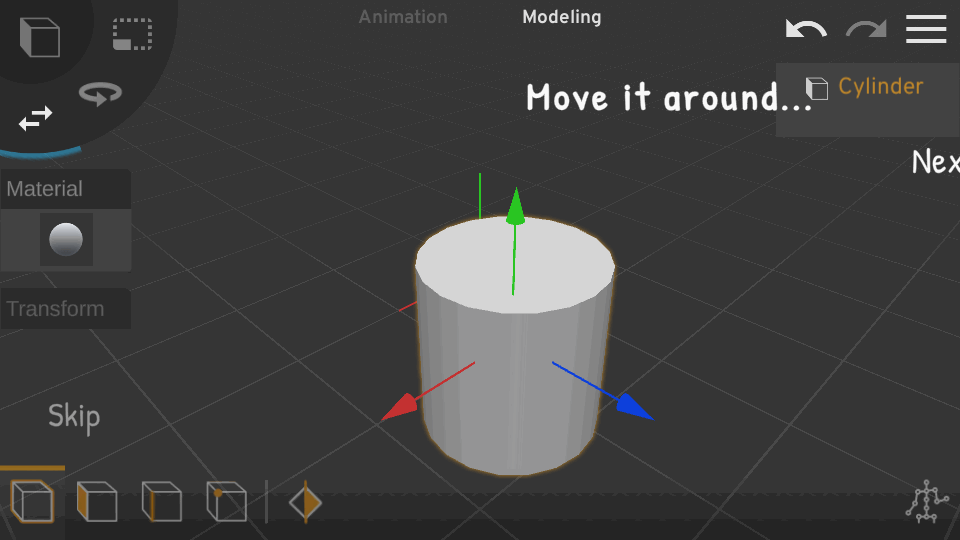Expand the Transform panel

66,309
